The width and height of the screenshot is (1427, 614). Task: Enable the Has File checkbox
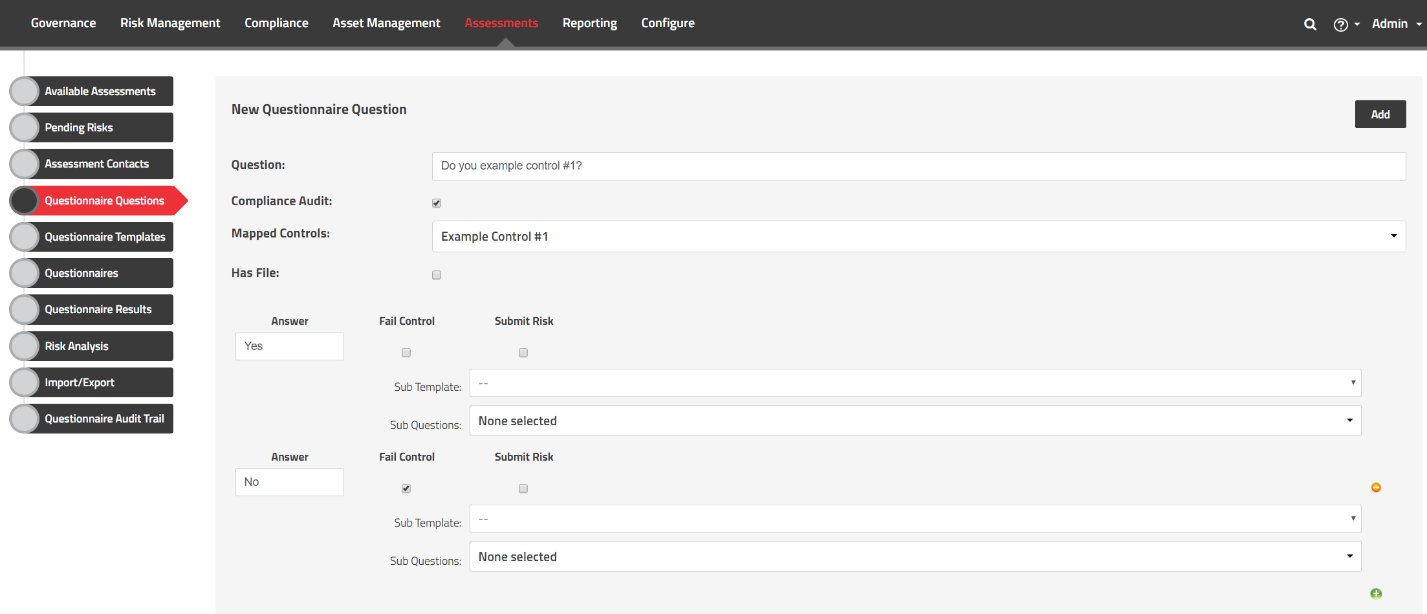click(x=436, y=275)
